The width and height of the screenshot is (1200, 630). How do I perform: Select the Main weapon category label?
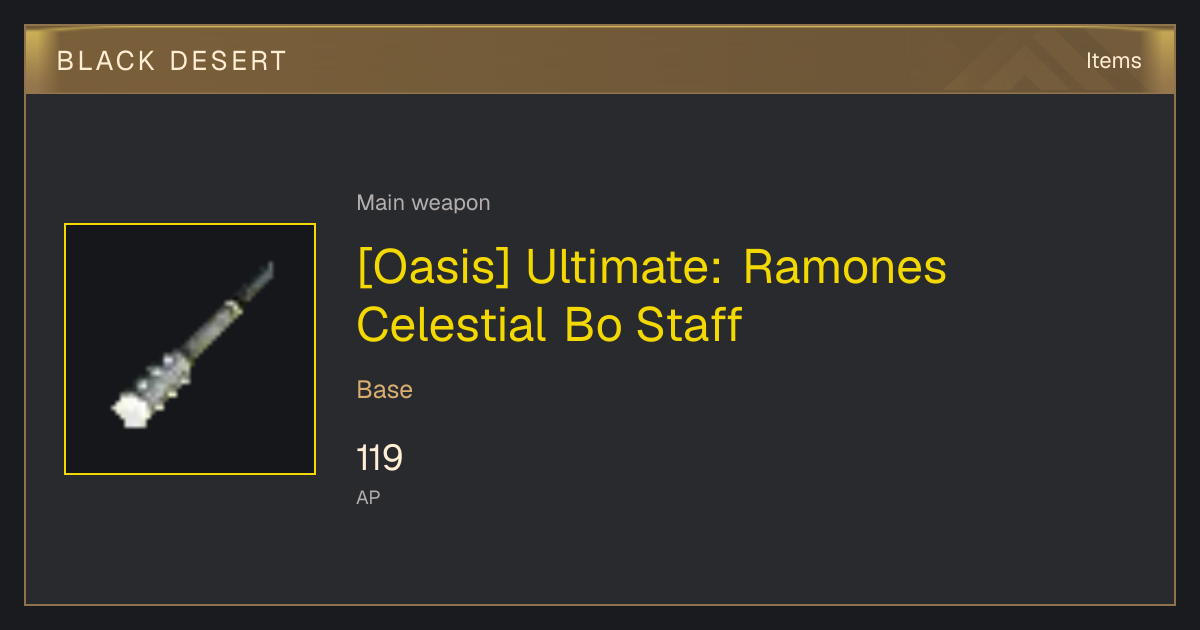click(x=423, y=203)
